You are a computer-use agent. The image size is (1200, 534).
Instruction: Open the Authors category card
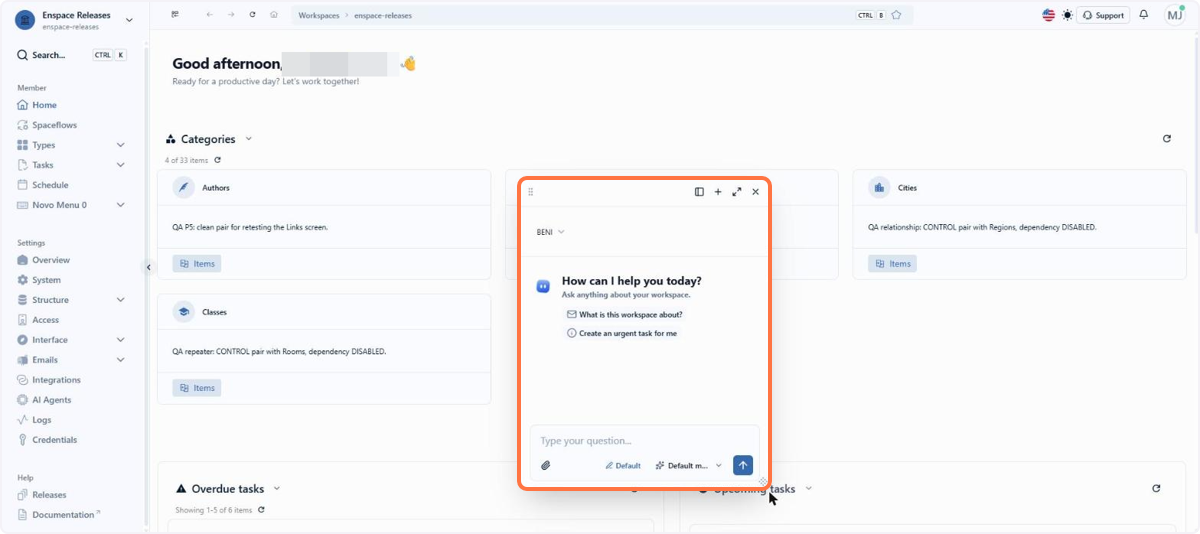pos(324,224)
